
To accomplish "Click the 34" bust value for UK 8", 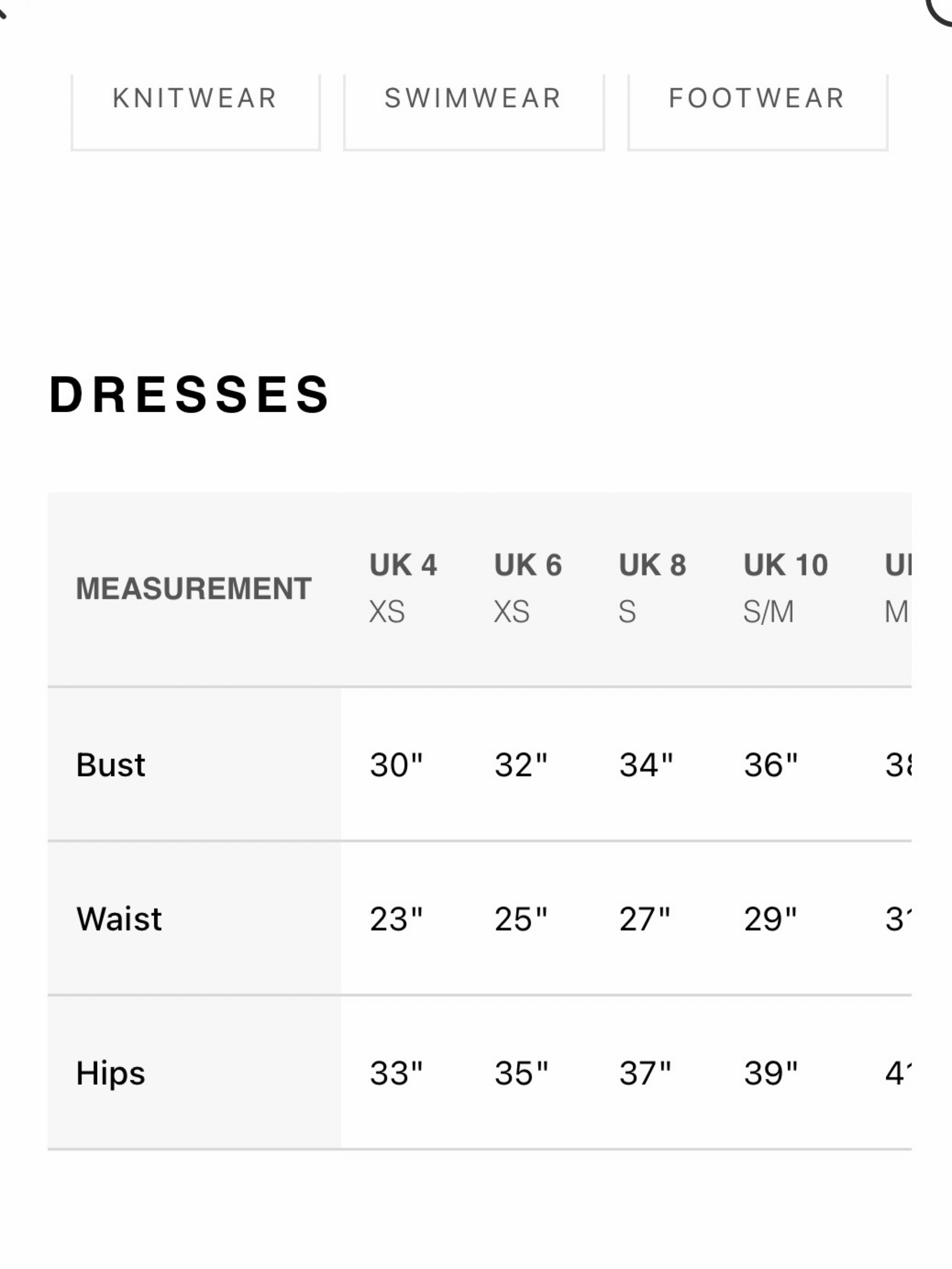I will [646, 765].
